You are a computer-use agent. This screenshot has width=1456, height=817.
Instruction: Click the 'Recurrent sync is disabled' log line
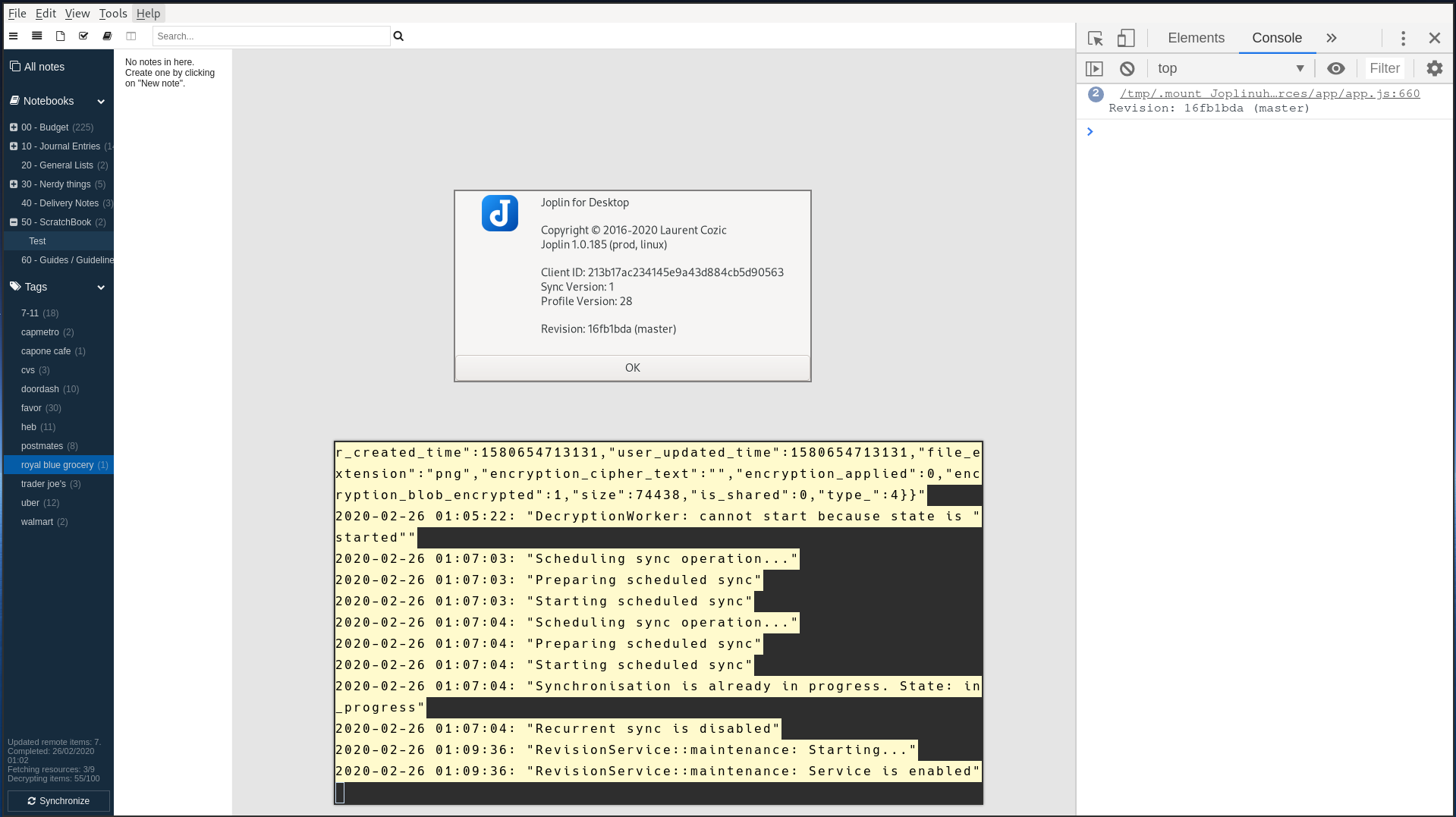click(x=558, y=728)
